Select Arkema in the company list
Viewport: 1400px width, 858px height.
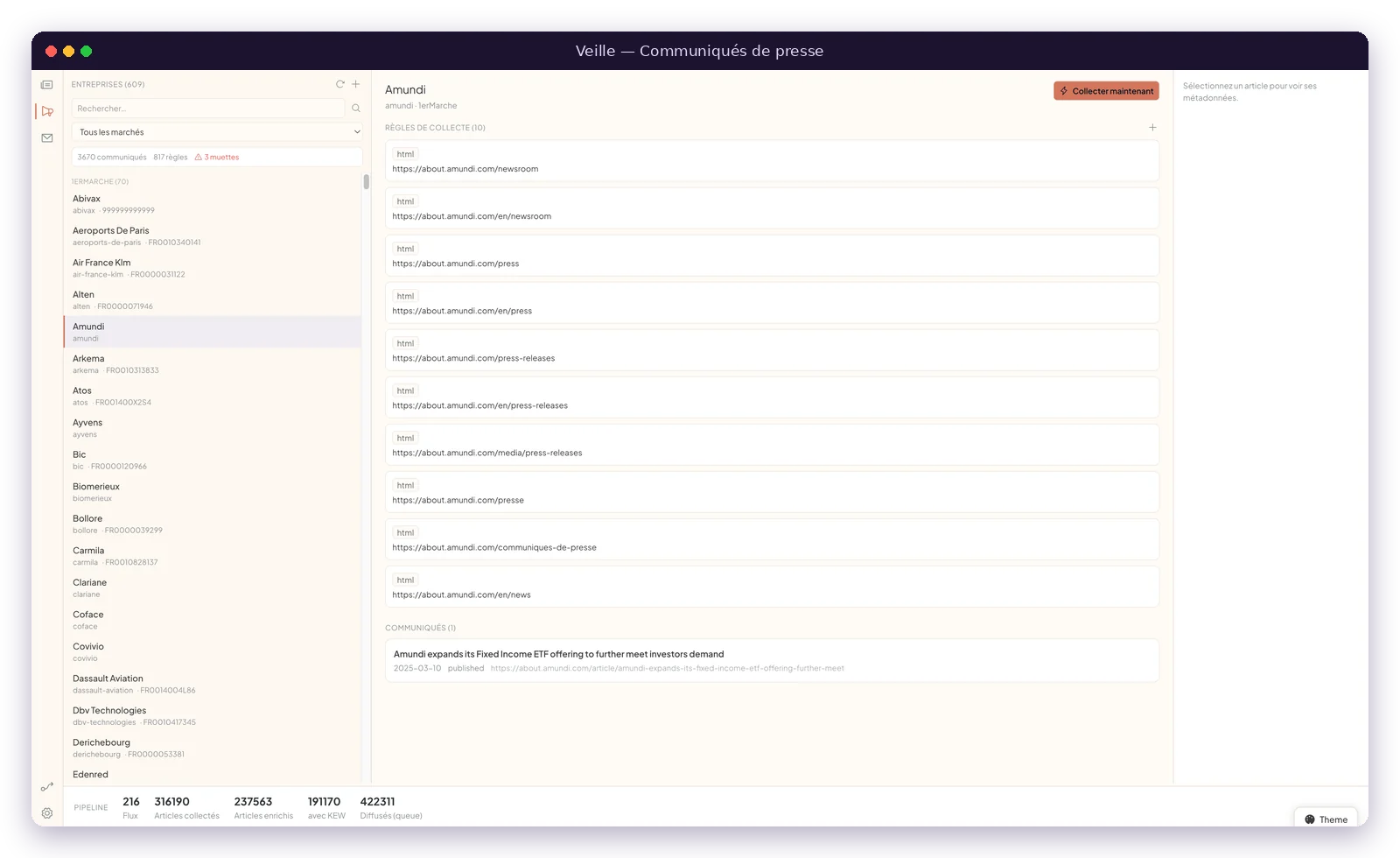coord(213,364)
